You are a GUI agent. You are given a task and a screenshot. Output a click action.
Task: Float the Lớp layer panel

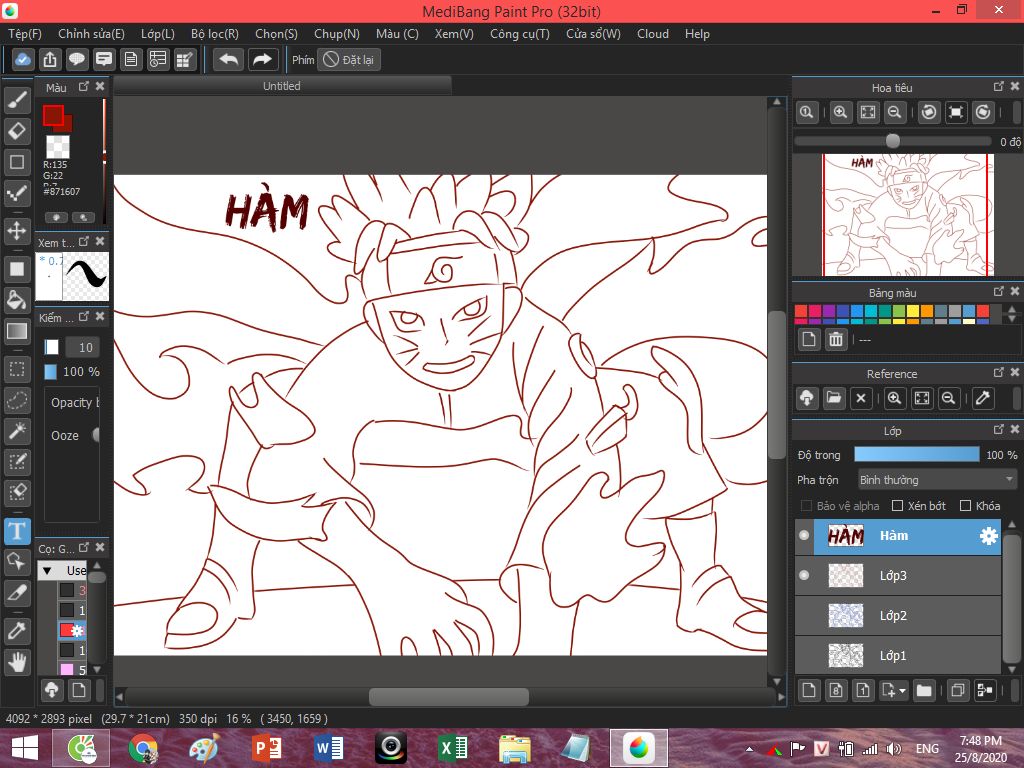point(998,429)
